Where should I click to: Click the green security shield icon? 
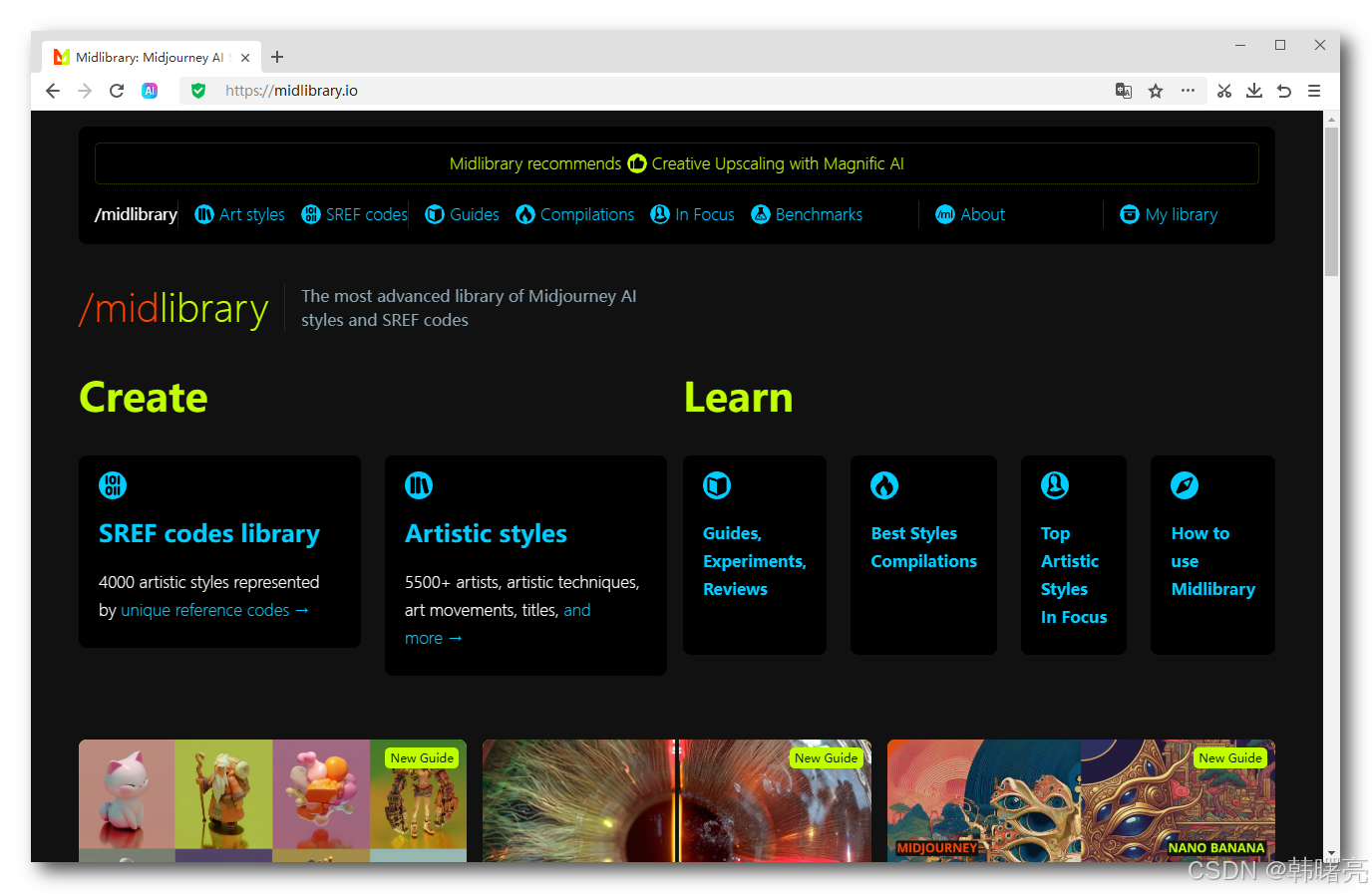[x=198, y=91]
